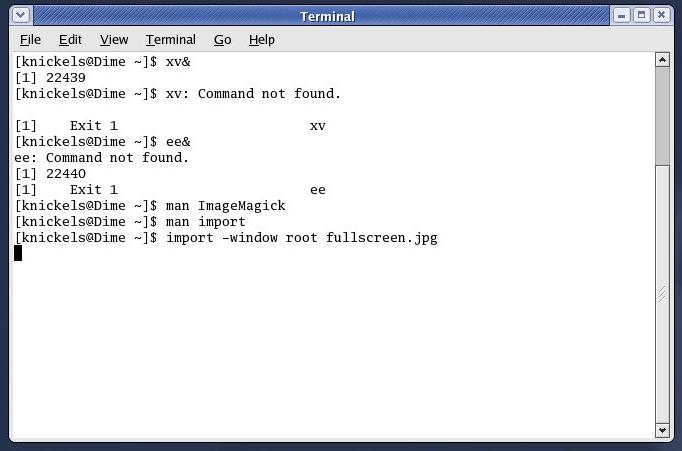Viewport: 682px width, 451px height.
Task: Open the View menu
Action: coord(114,40)
